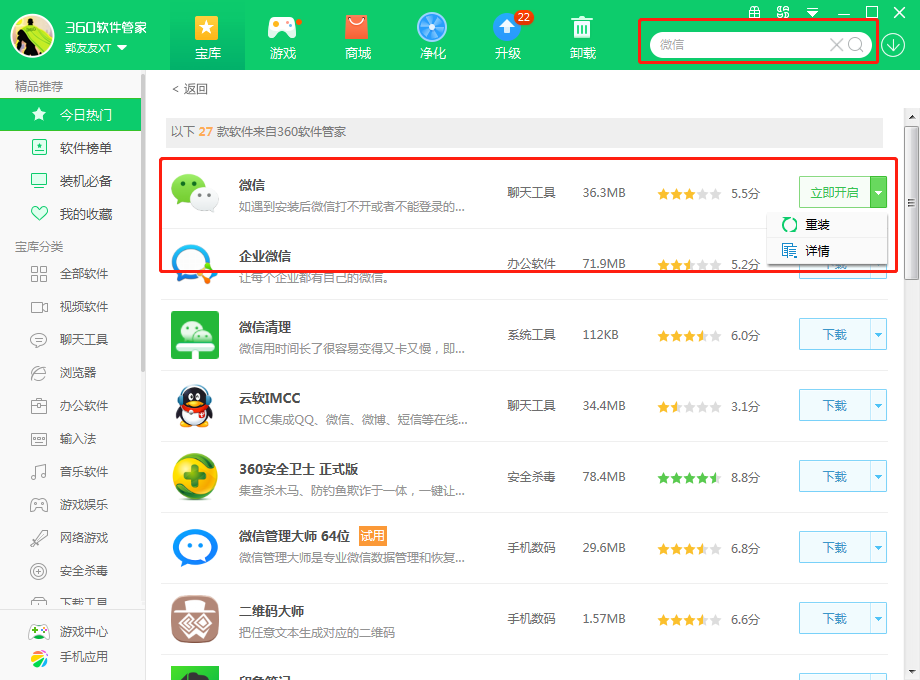Open the 升级 upgrade tab
Screen dimensions: 920x680
pyautogui.click(x=508, y=37)
